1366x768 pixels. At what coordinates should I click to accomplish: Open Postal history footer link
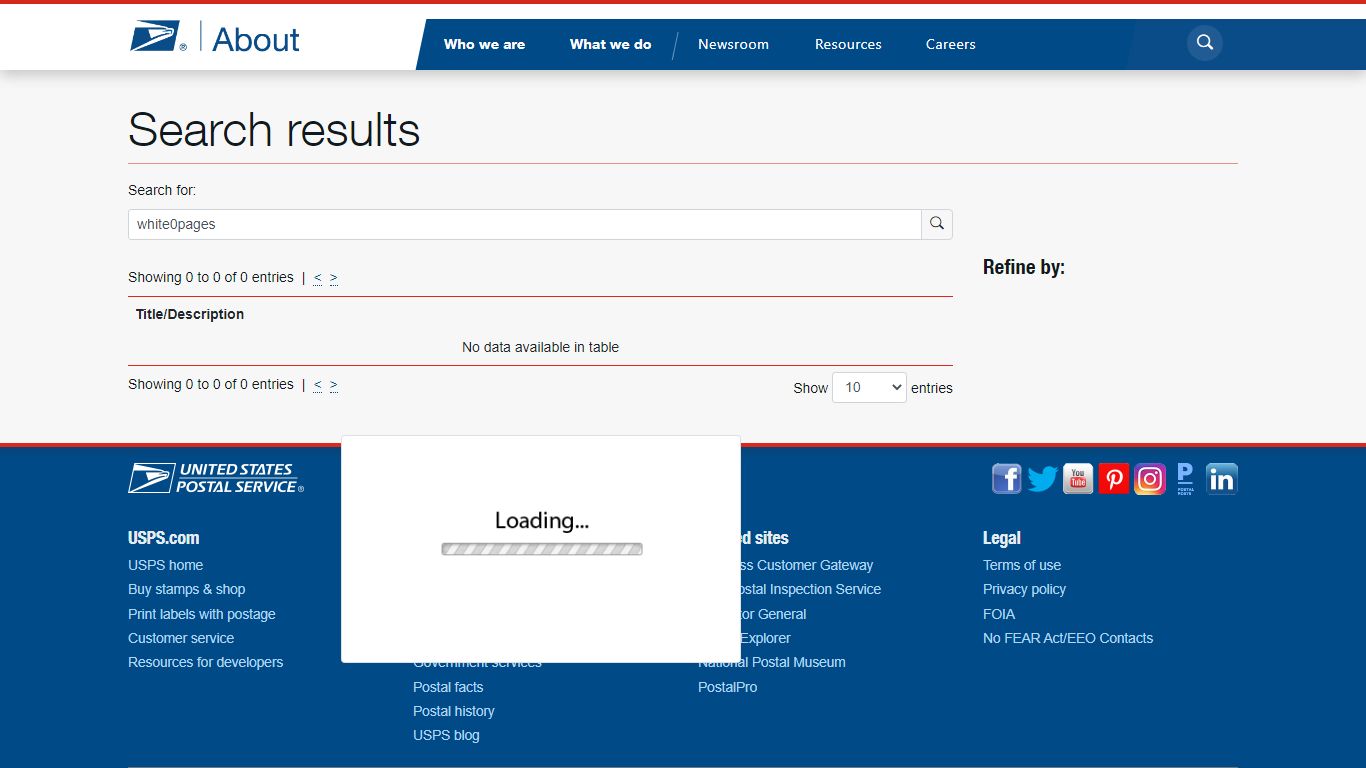click(x=454, y=711)
